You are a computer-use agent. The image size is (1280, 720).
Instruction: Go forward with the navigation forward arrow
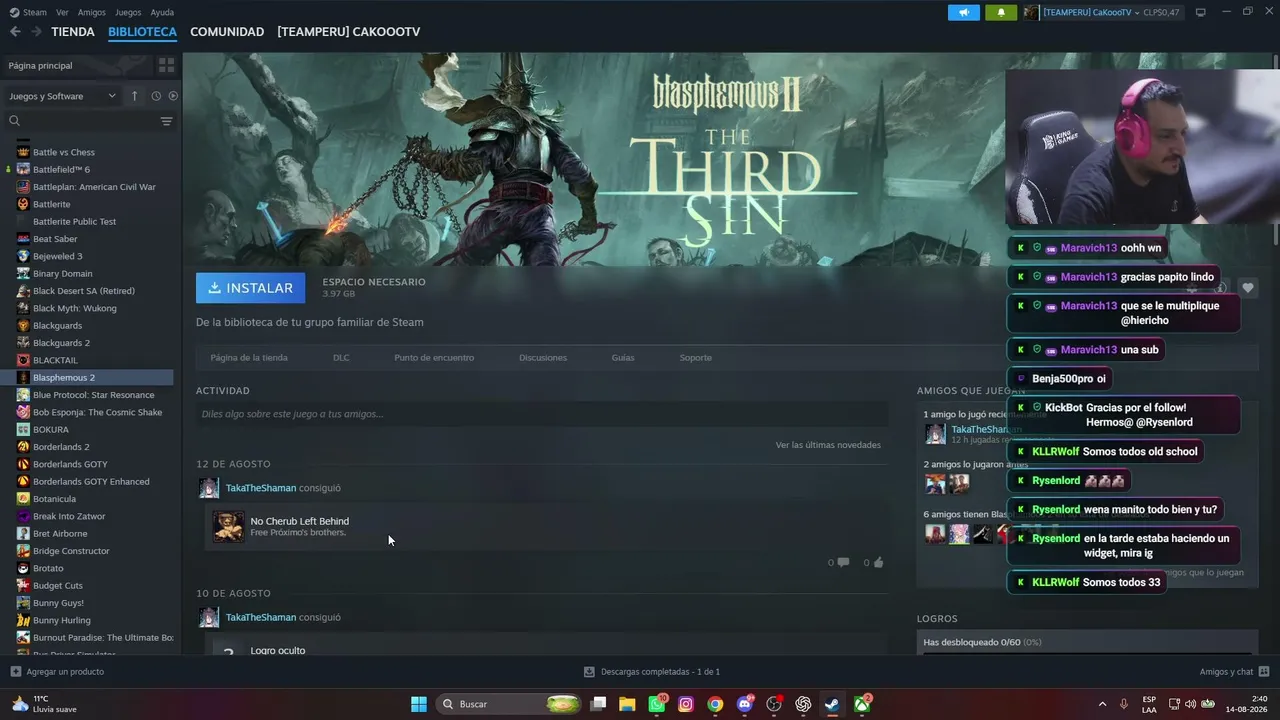tap(36, 32)
